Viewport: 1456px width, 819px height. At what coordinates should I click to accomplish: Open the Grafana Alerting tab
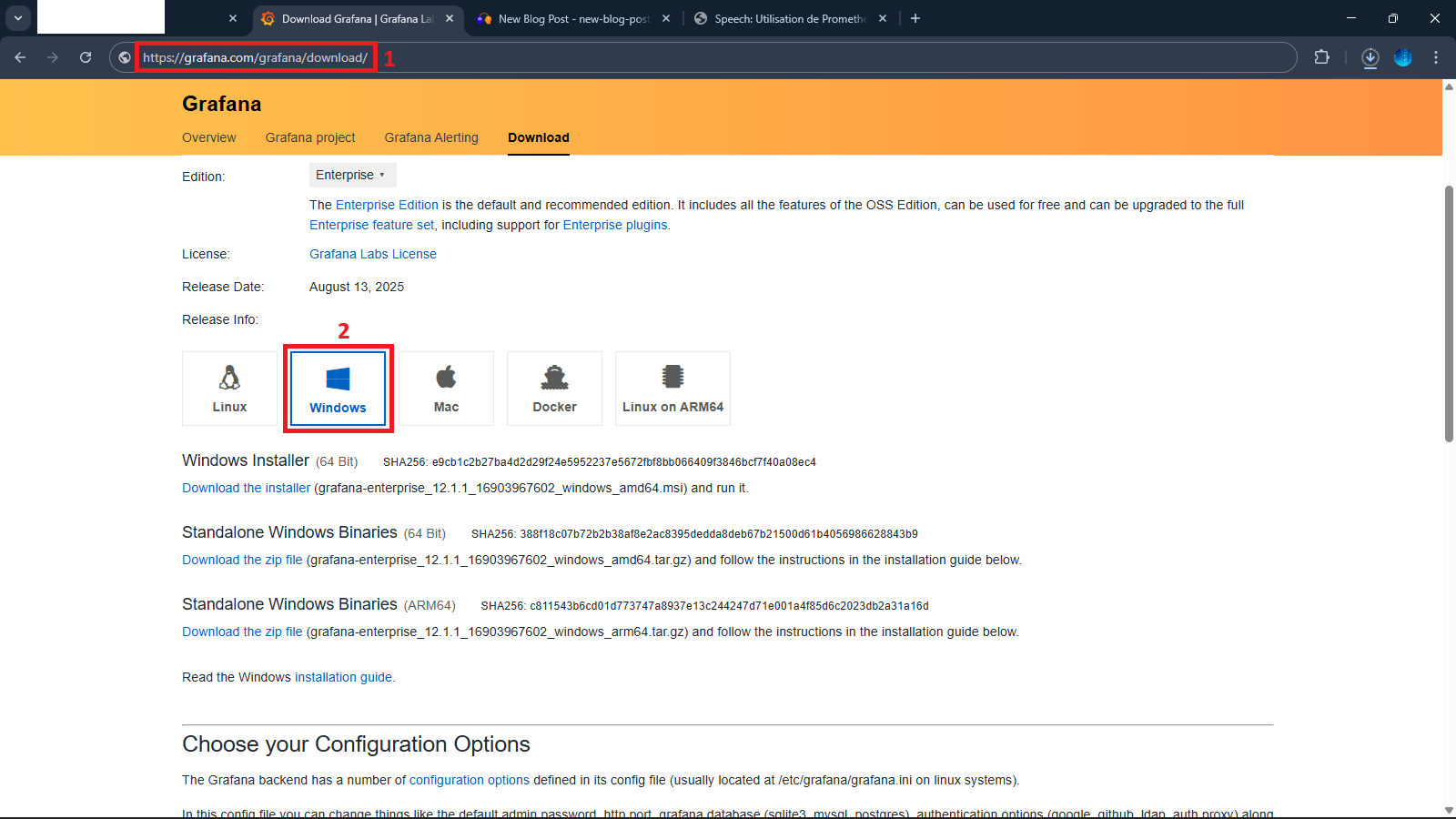[431, 137]
